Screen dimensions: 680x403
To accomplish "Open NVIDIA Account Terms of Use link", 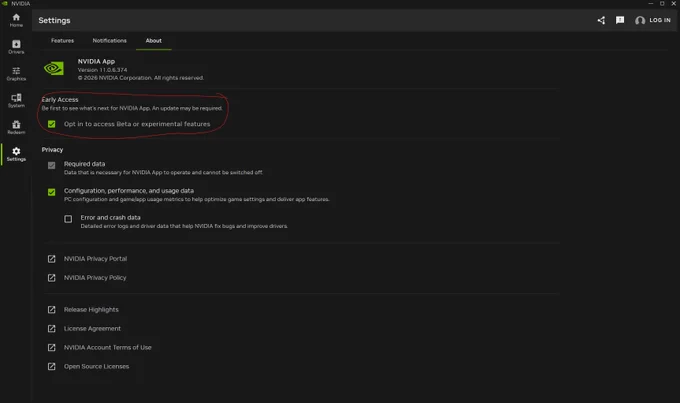I will click(x=108, y=347).
